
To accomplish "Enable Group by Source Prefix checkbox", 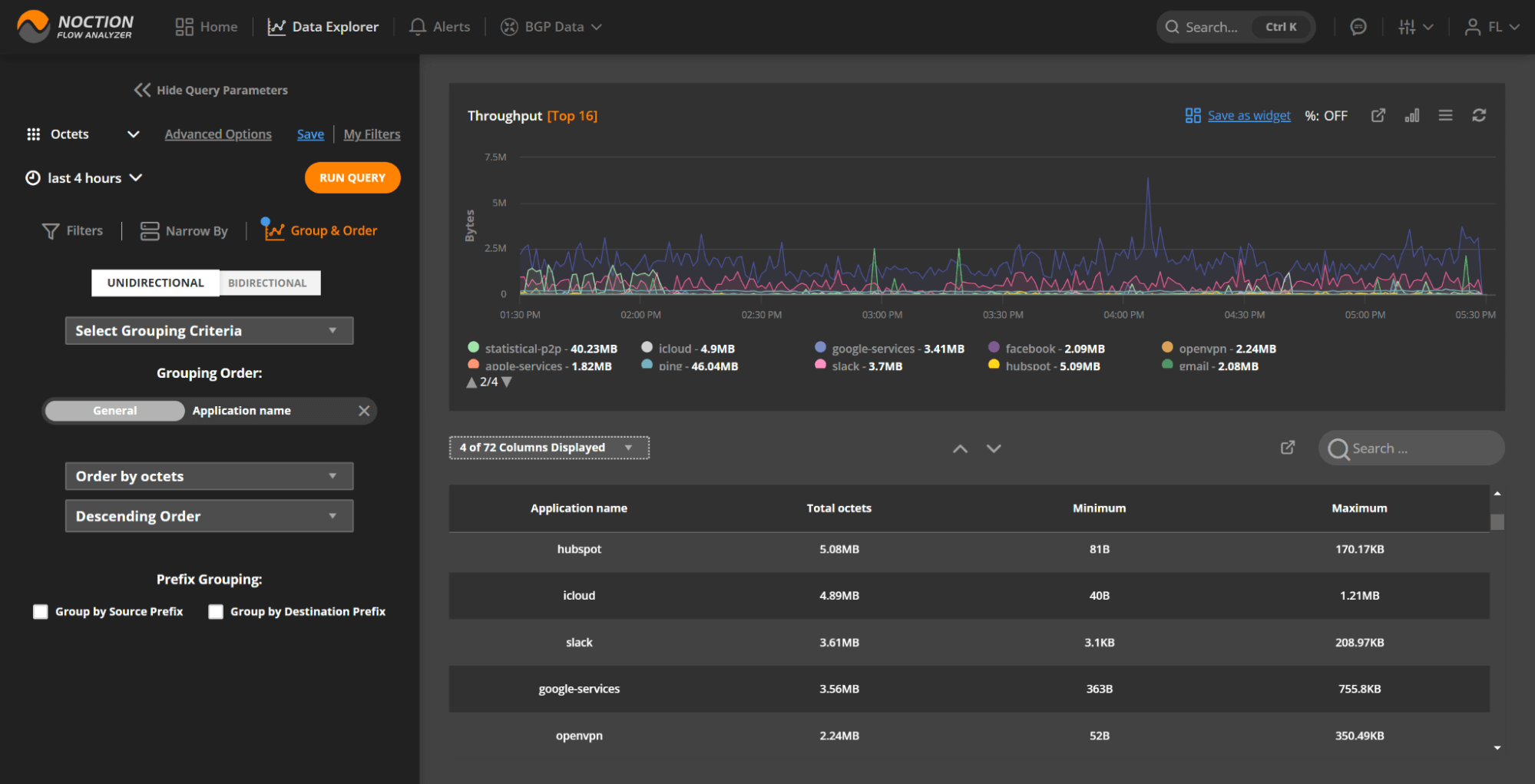I will point(41,612).
